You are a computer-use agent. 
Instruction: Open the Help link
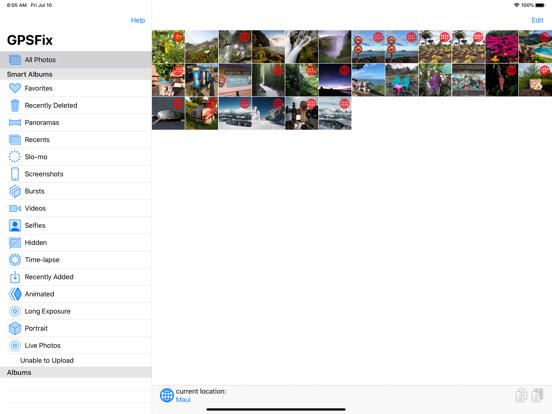tap(138, 20)
